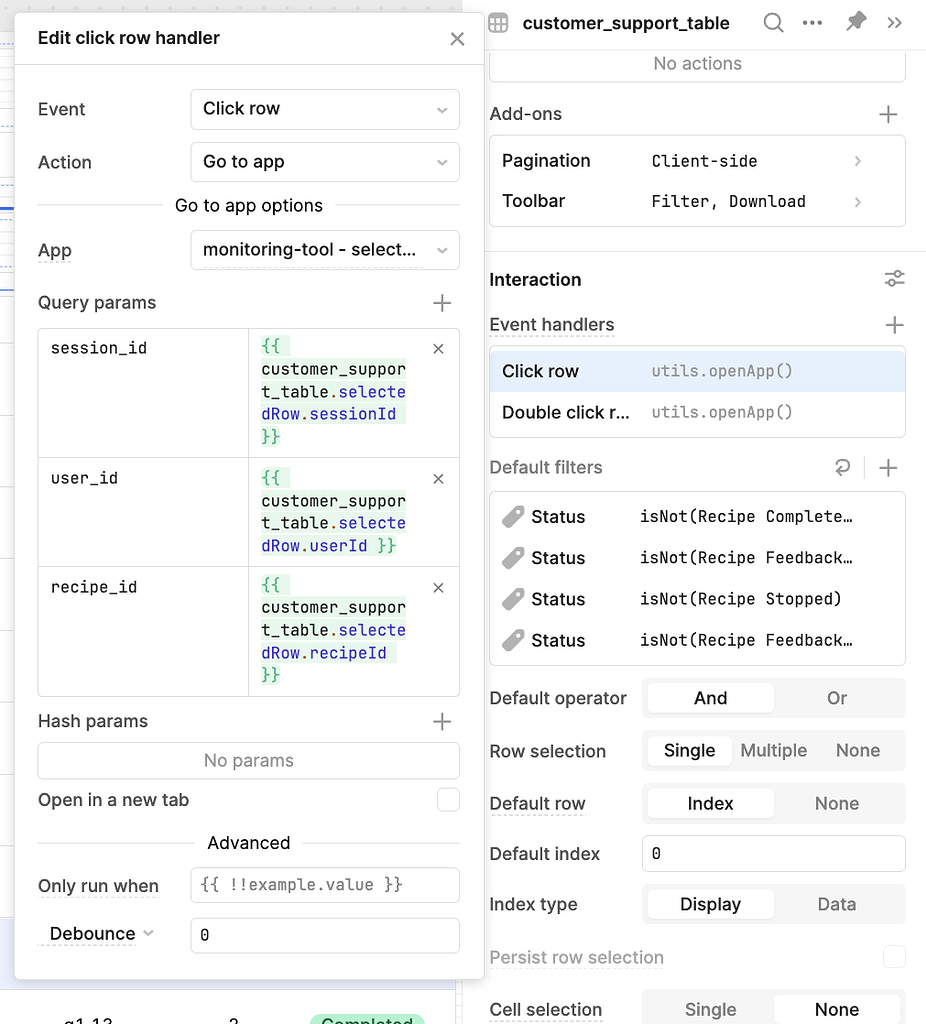Click the search icon in inspector header
This screenshot has height=1024, width=926.
pos(773,23)
